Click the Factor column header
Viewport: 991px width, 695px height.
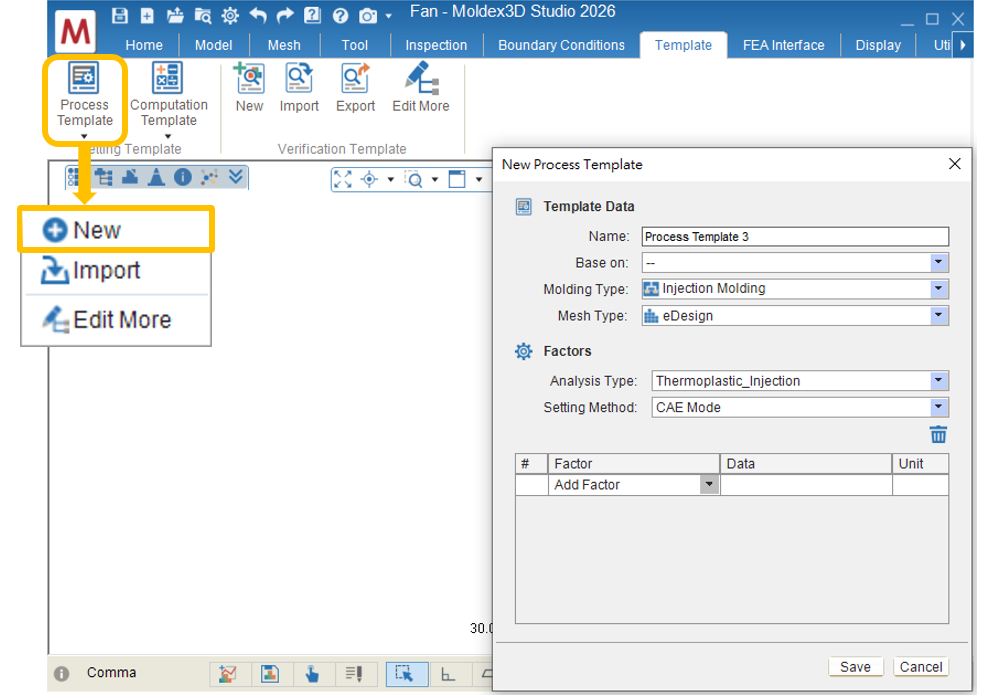(634, 464)
